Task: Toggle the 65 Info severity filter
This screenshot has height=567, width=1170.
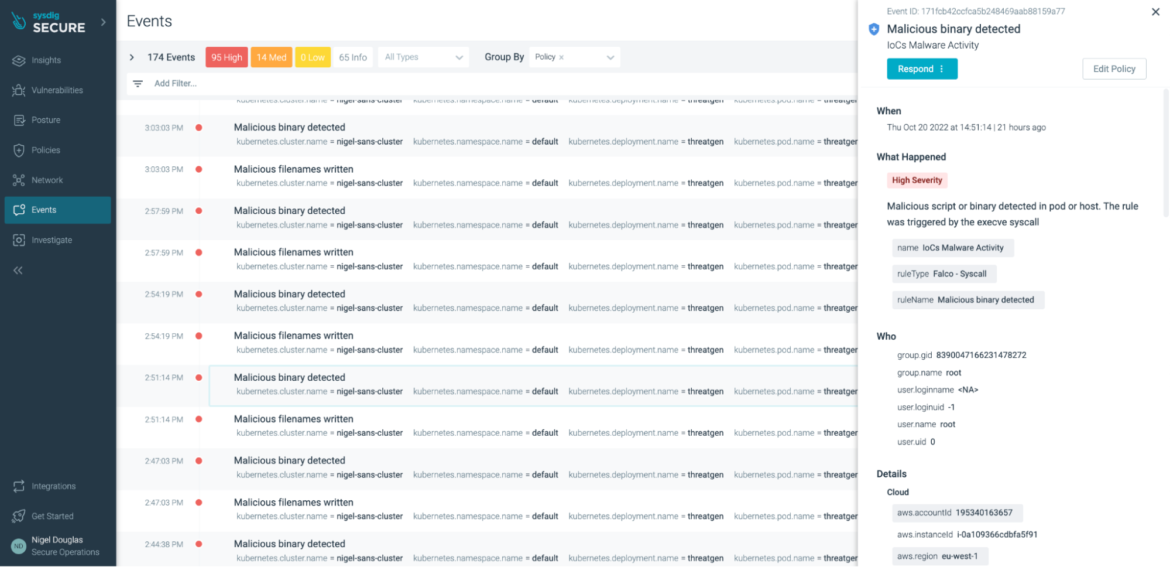Action: coord(353,57)
